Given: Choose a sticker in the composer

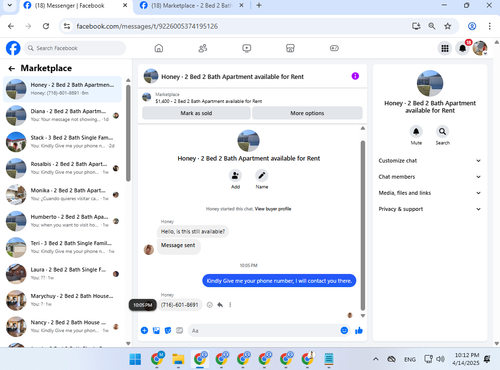Looking at the screenshot, I should [x=168, y=330].
